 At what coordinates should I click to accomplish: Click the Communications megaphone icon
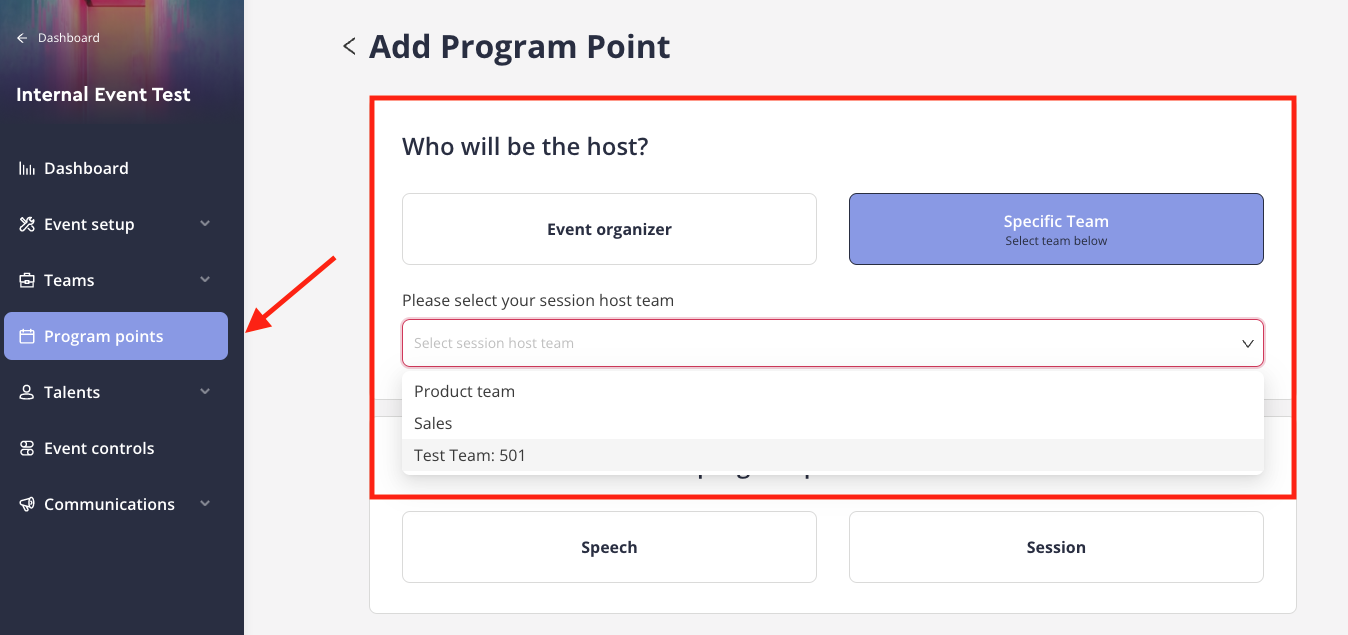pyautogui.click(x=27, y=504)
